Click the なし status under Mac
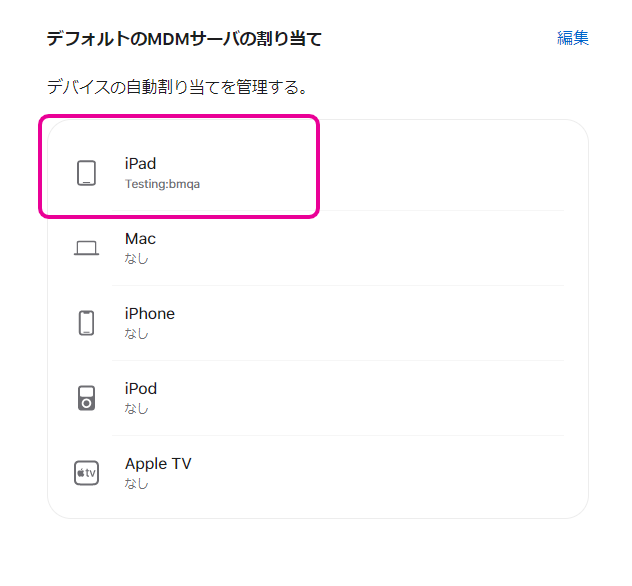Viewport: 632px width, 586px height. point(136,259)
